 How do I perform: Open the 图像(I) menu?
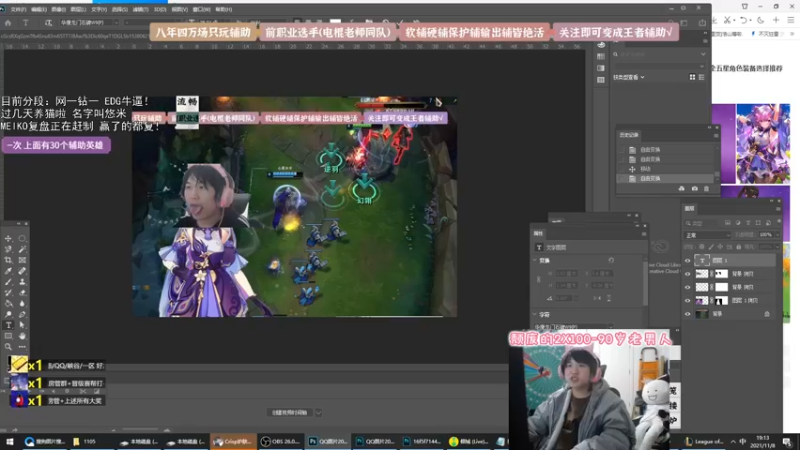click(59, 9)
